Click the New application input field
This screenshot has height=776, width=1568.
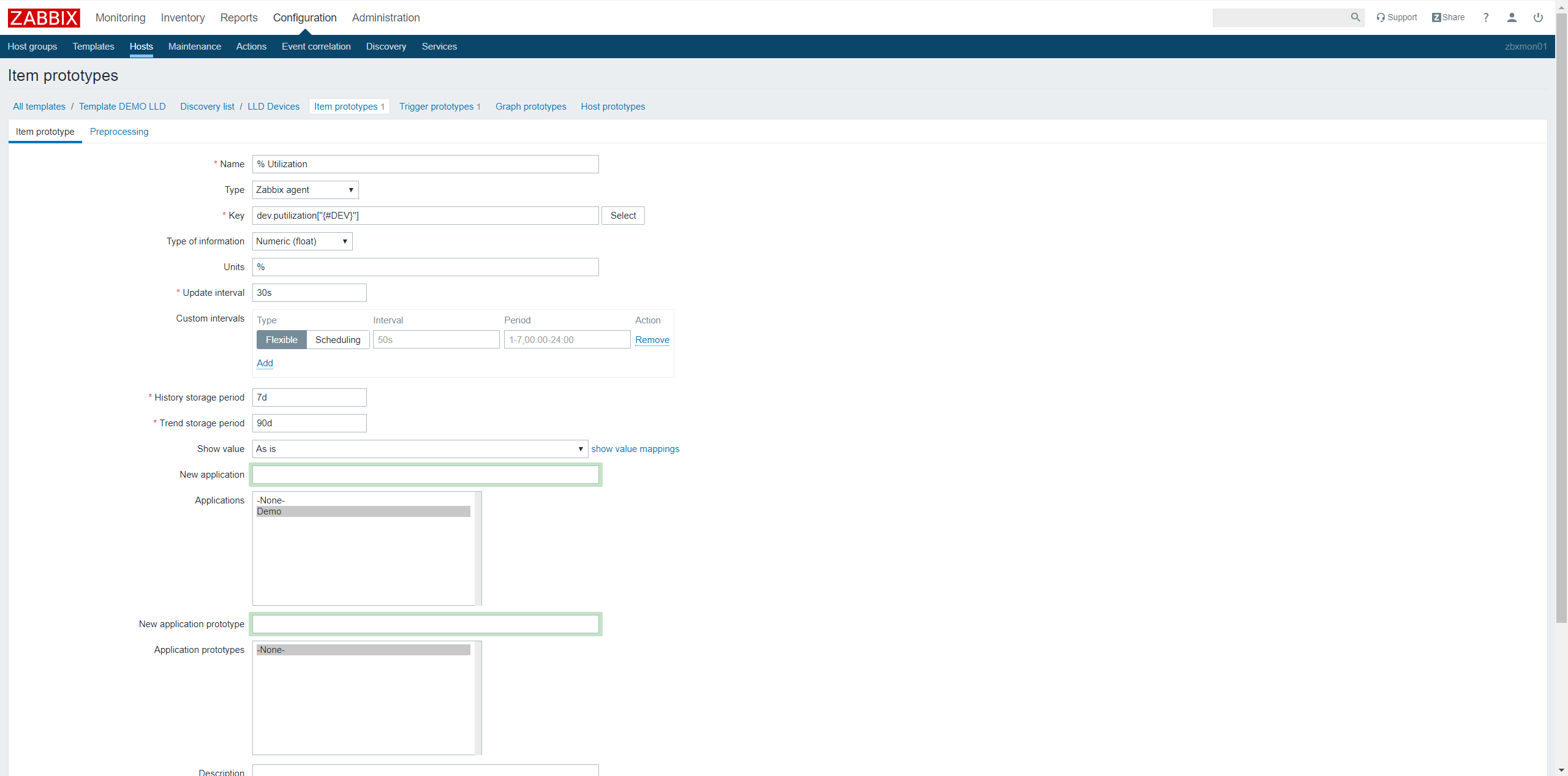tap(425, 475)
